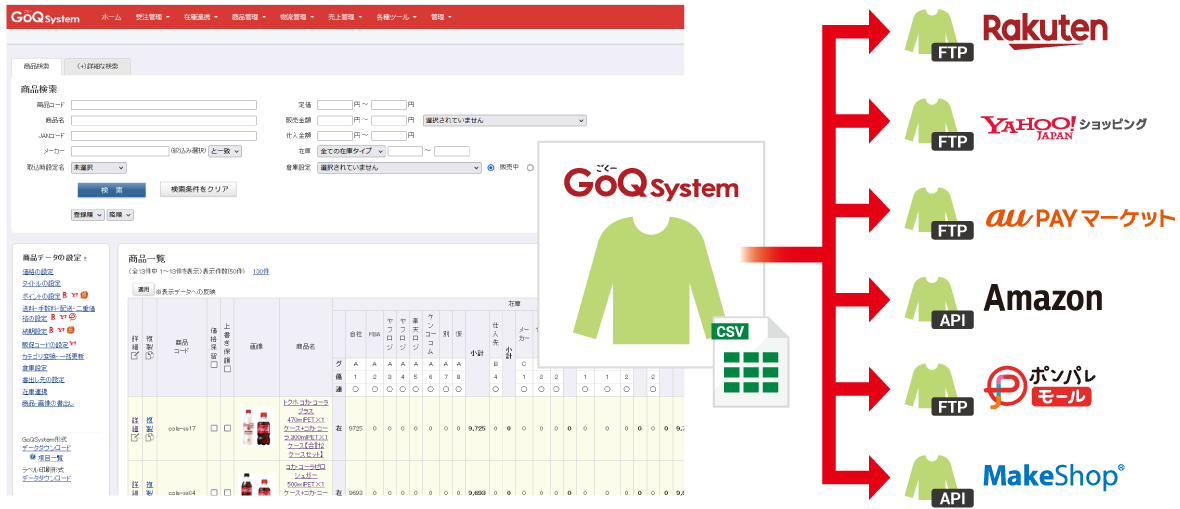The image size is (1180, 509).
Task: Click 検索条件をクリア button
Action: (199, 190)
